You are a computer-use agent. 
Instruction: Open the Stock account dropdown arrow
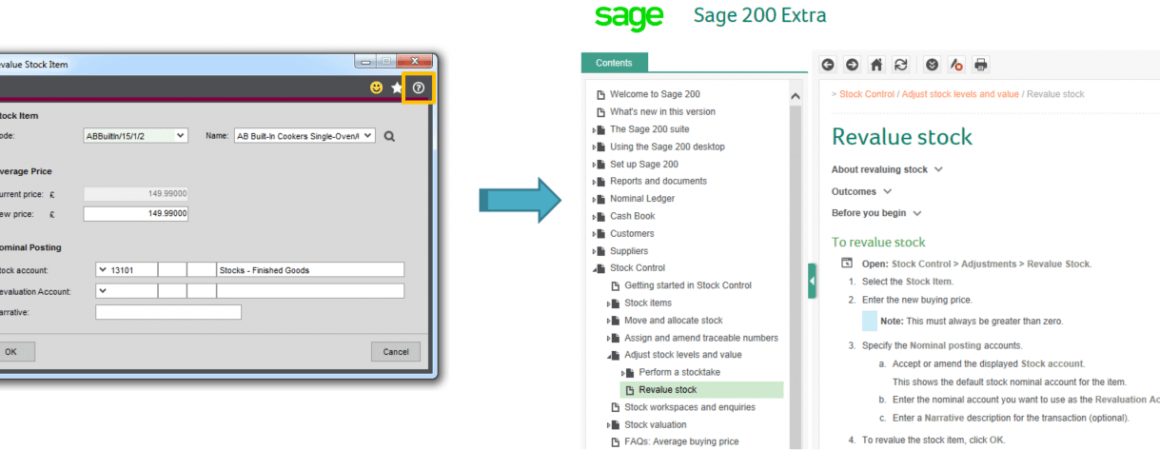(x=103, y=269)
